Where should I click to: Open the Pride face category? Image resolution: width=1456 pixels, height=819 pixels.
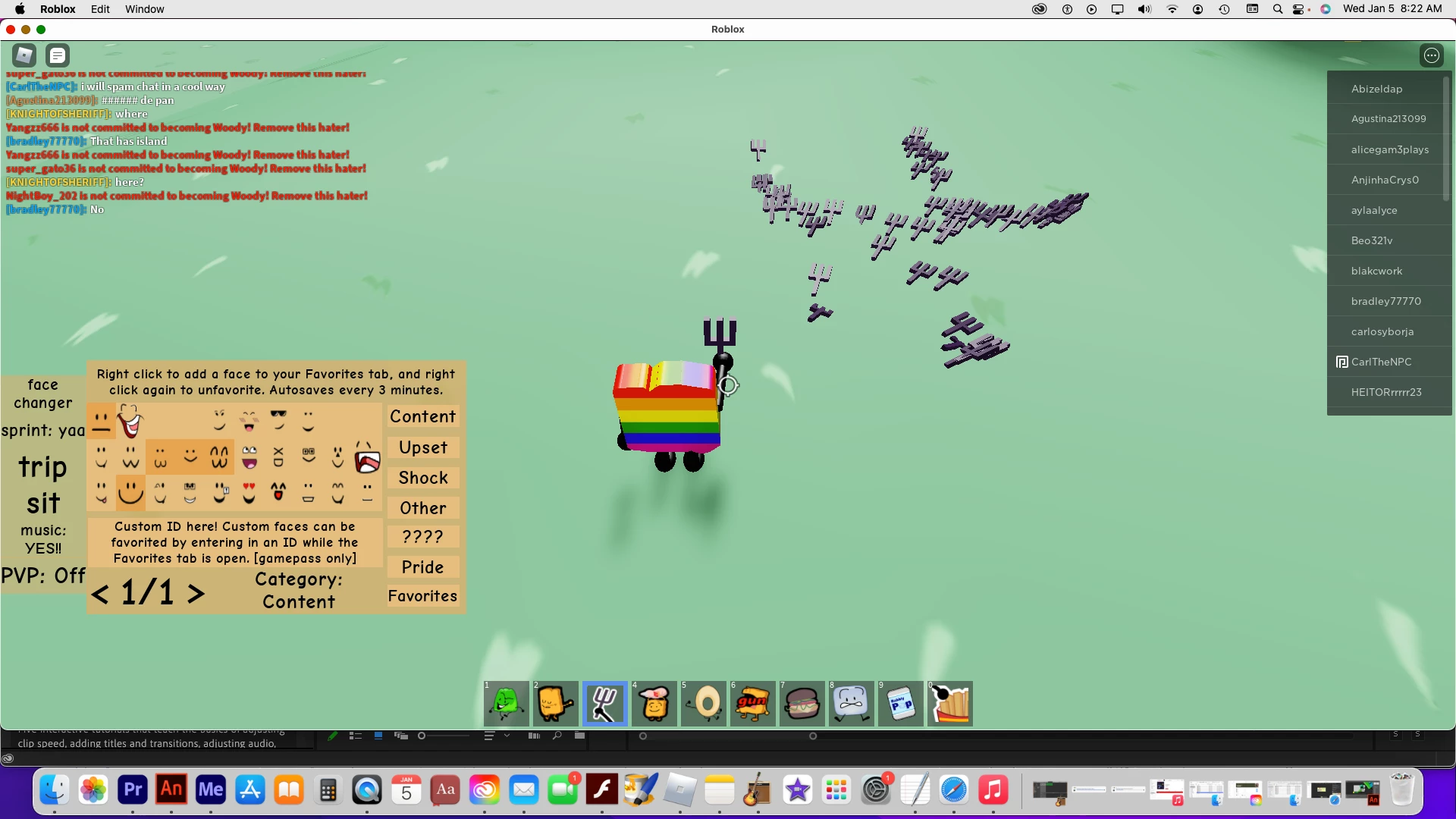(x=423, y=567)
